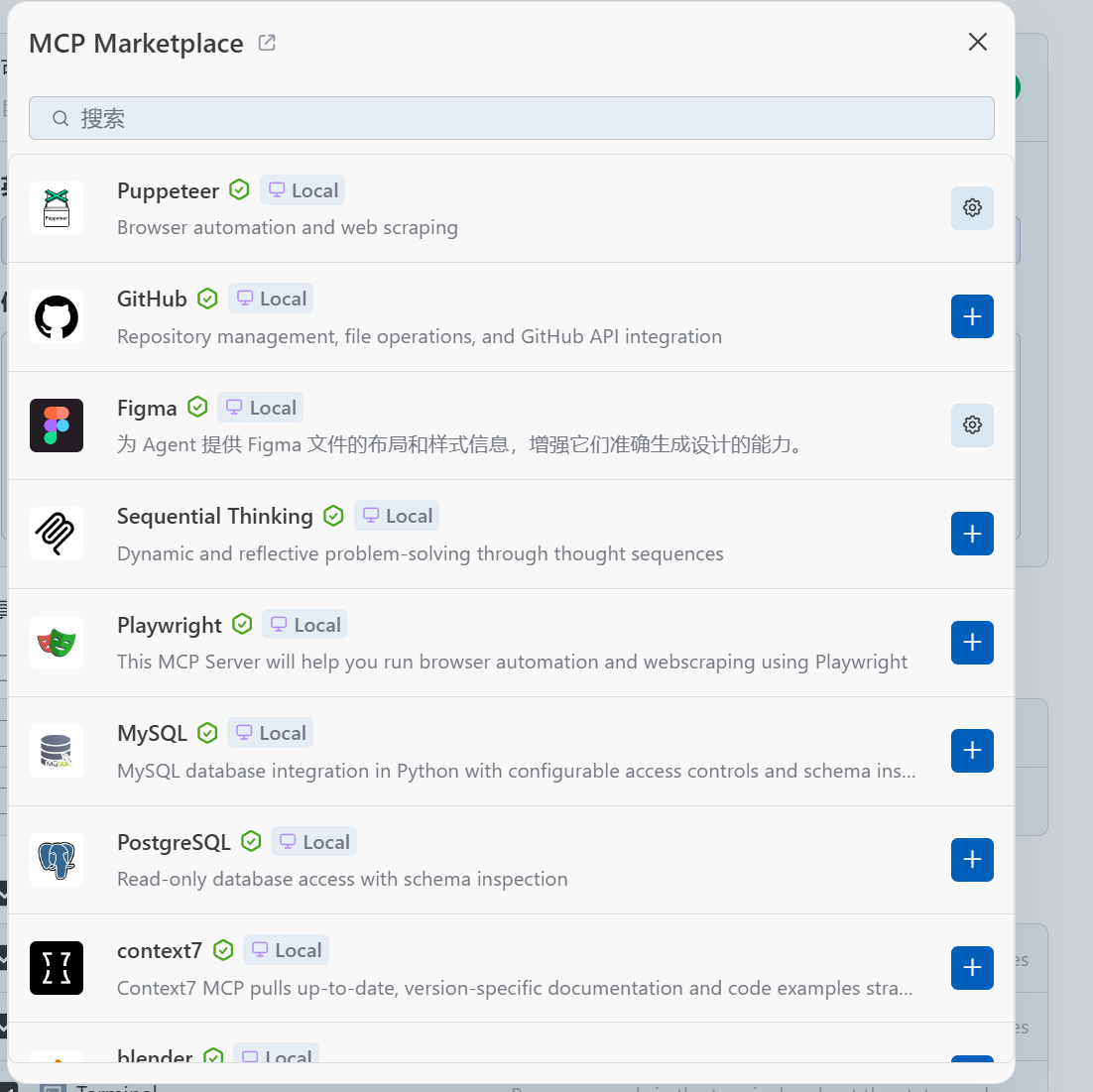Click the magnifier icon in search bar
This screenshot has height=1092, width=1093.
[61, 118]
